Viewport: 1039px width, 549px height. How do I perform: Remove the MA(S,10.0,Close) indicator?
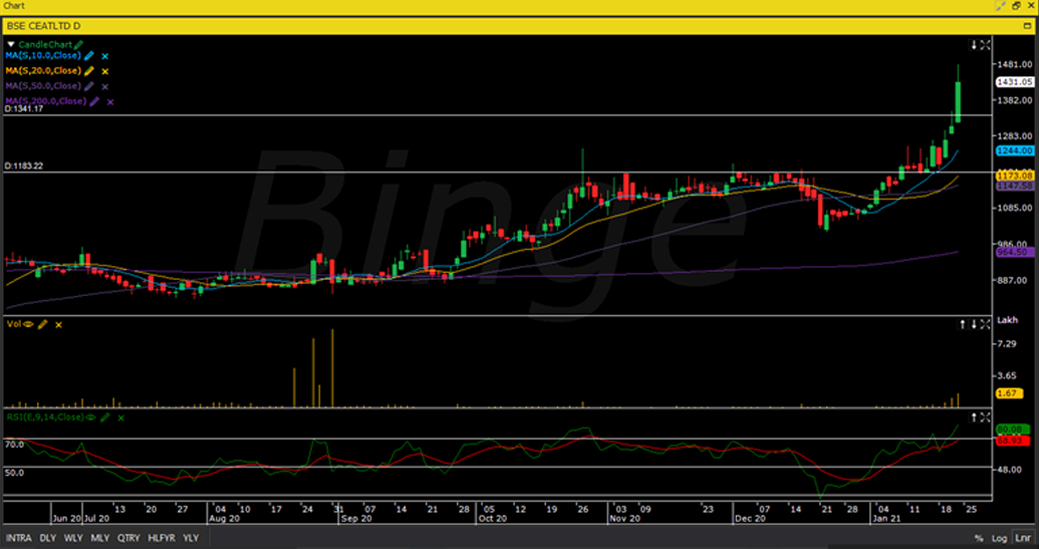tap(105, 57)
